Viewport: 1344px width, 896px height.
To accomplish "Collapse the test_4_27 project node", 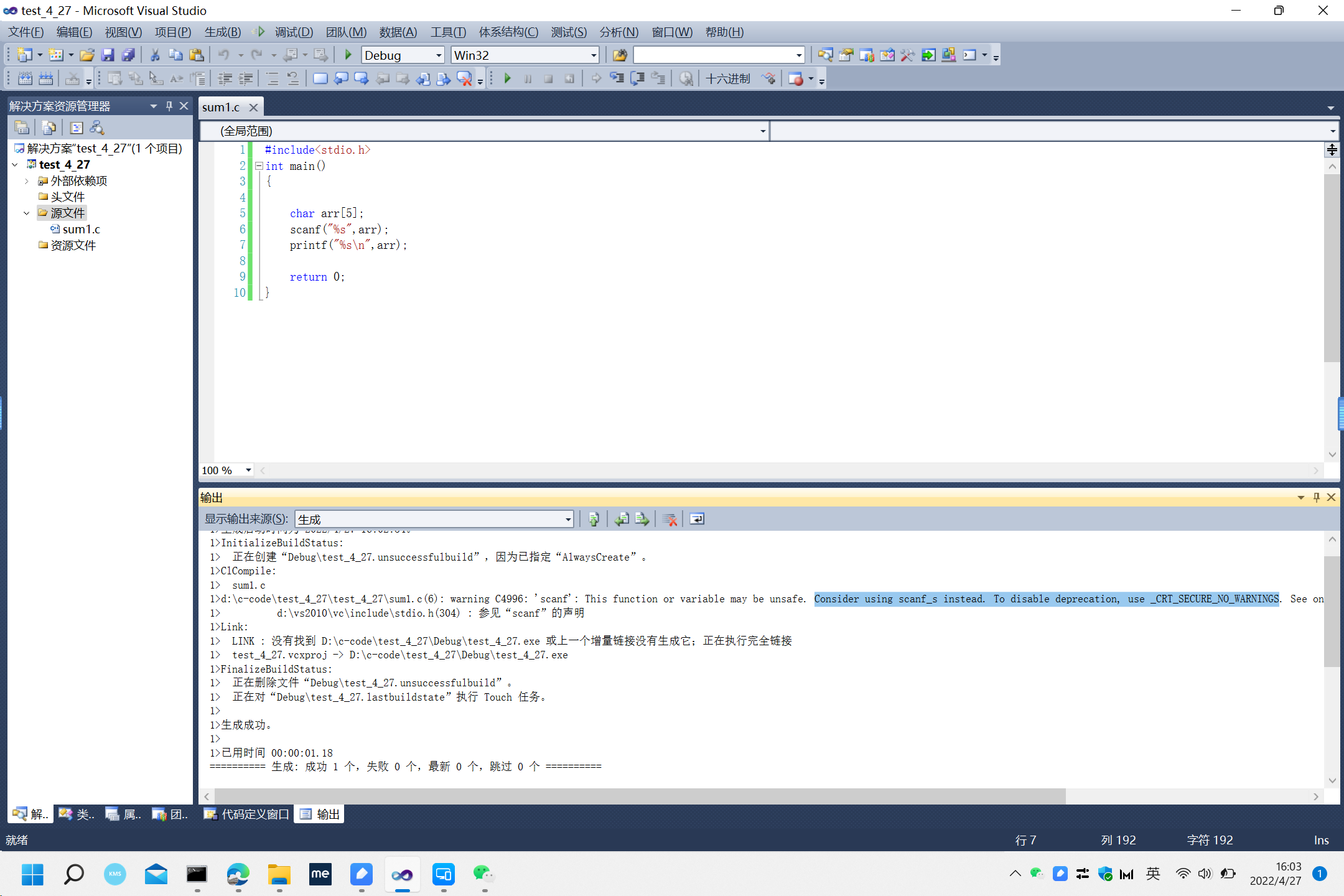I will tap(16, 165).
